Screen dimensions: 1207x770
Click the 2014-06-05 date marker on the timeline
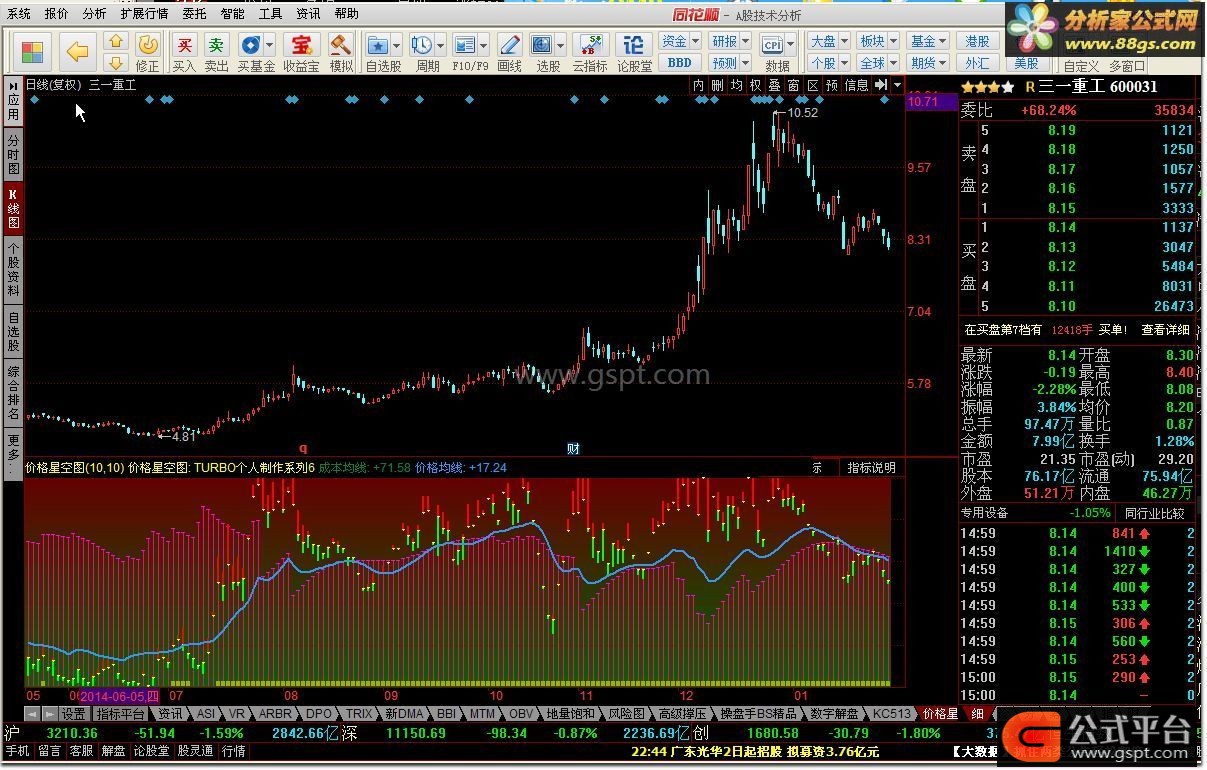[119, 695]
